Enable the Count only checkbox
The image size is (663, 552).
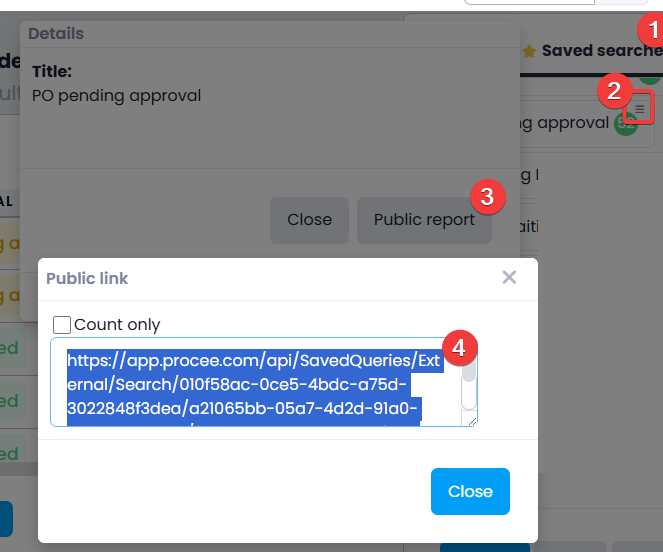pos(62,324)
